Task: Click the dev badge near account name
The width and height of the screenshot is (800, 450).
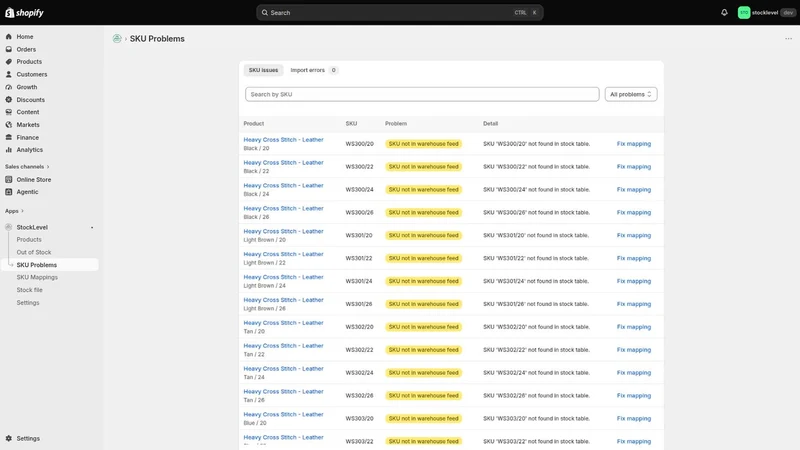Action: 788,13
